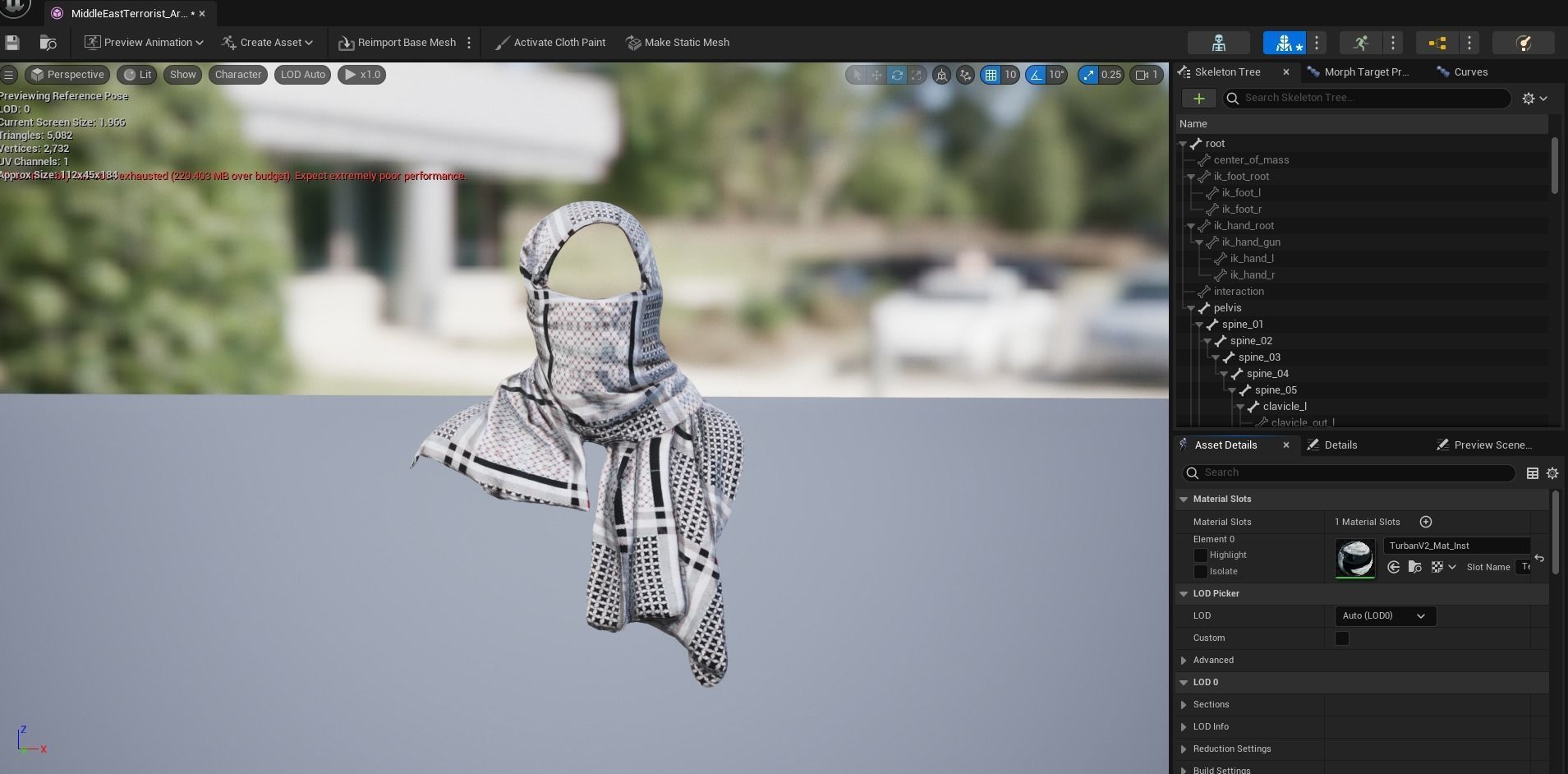This screenshot has height=774, width=1568.
Task: Click Activate Cloth Paint button
Action: point(550,43)
